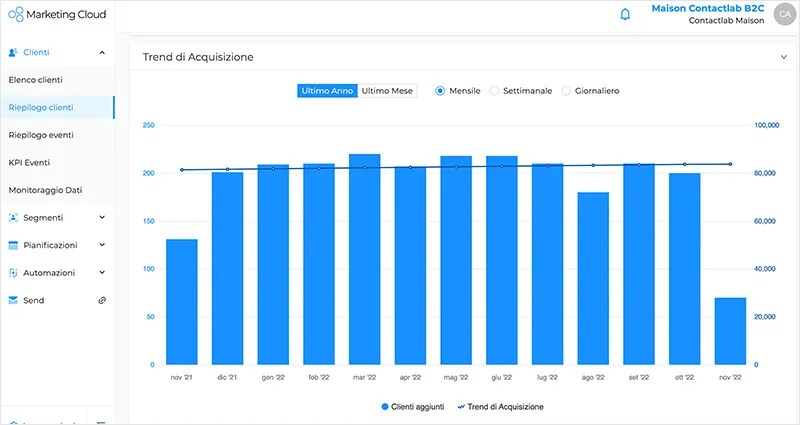The height and width of the screenshot is (425, 800).
Task: Click the Pianificazioni calendar icon
Action: click(13, 245)
